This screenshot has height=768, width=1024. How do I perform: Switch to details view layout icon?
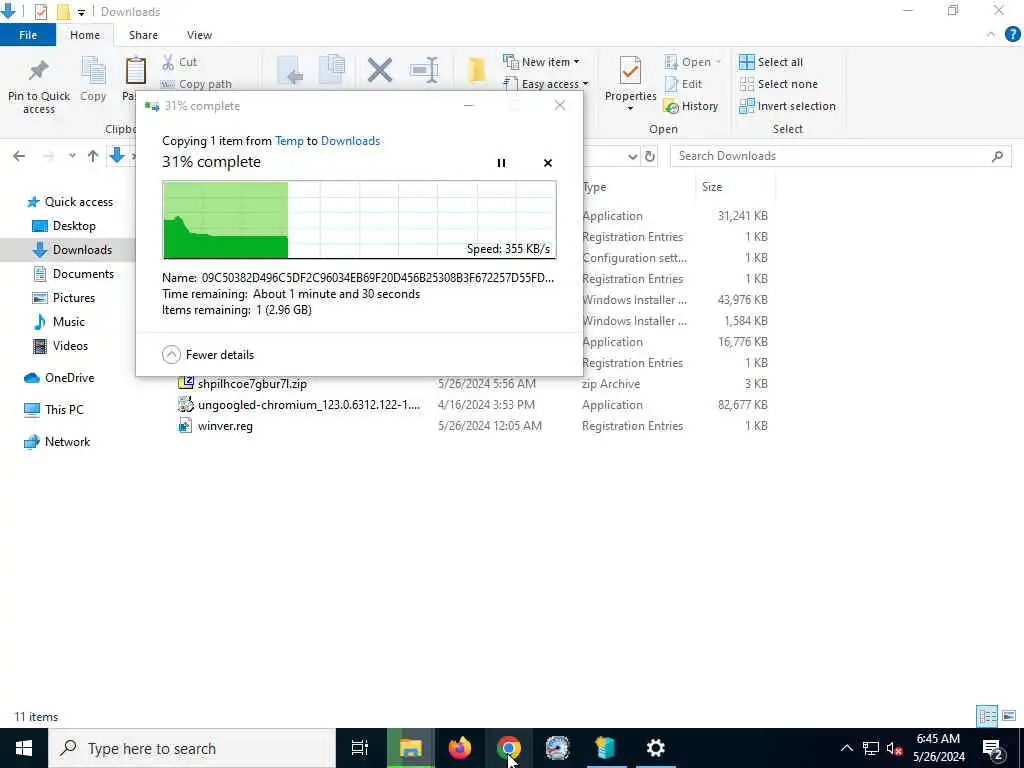click(987, 716)
